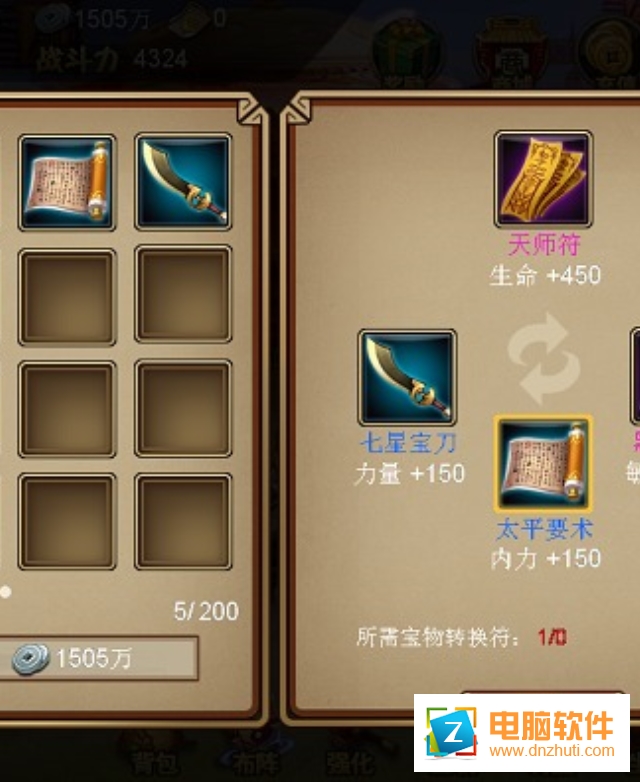Click the empty slot below the sword
The image size is (640, 782).
pyautogui.click(x=183, y=294)
